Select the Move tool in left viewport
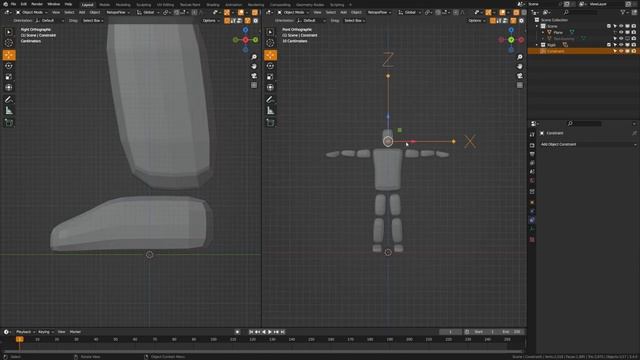640x360 pixels. pos(9,55)
